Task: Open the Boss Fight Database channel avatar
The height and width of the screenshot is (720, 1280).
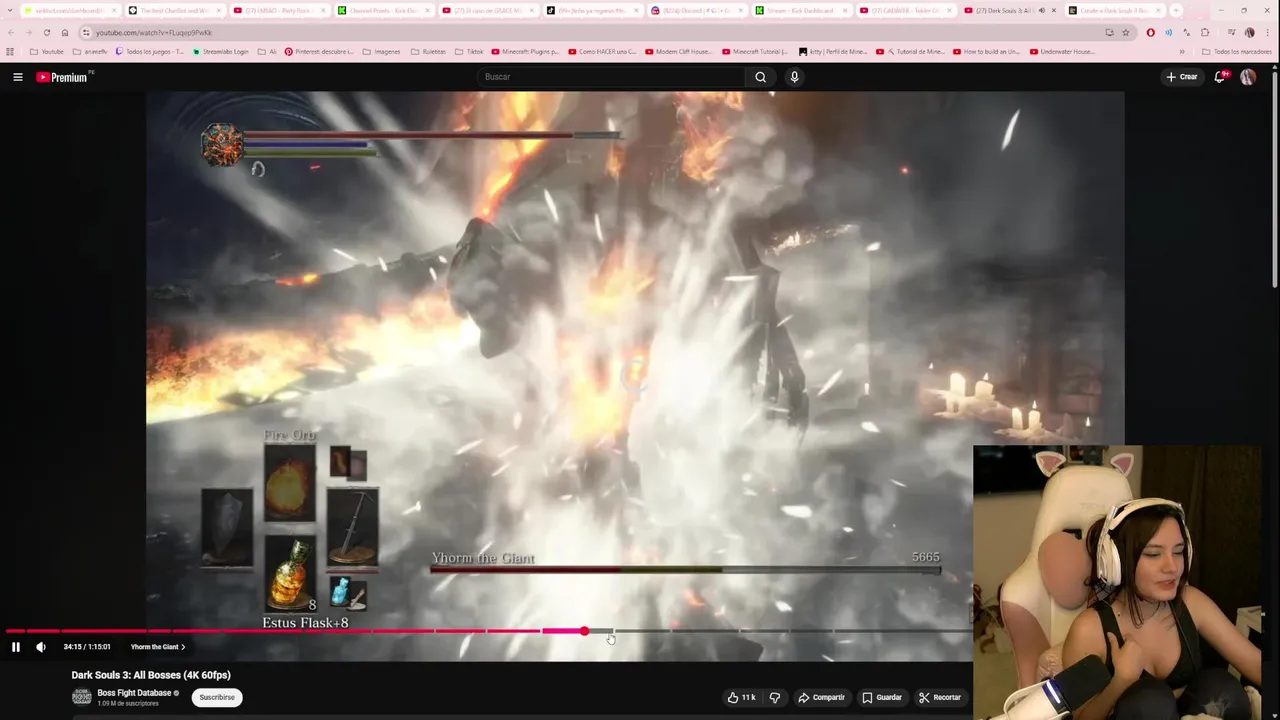Action: point(81,697)
